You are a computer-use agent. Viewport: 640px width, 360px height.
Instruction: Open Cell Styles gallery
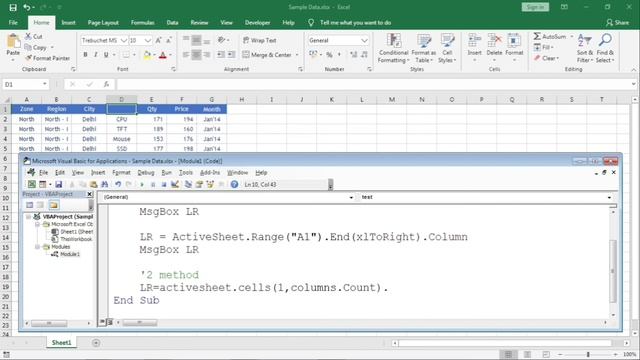pos(447,48)
